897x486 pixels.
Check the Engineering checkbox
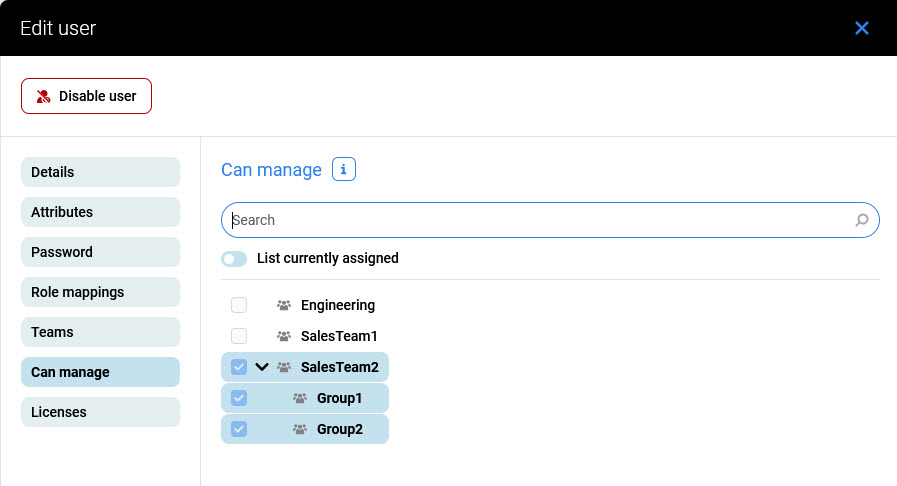(x=239, y=305)
